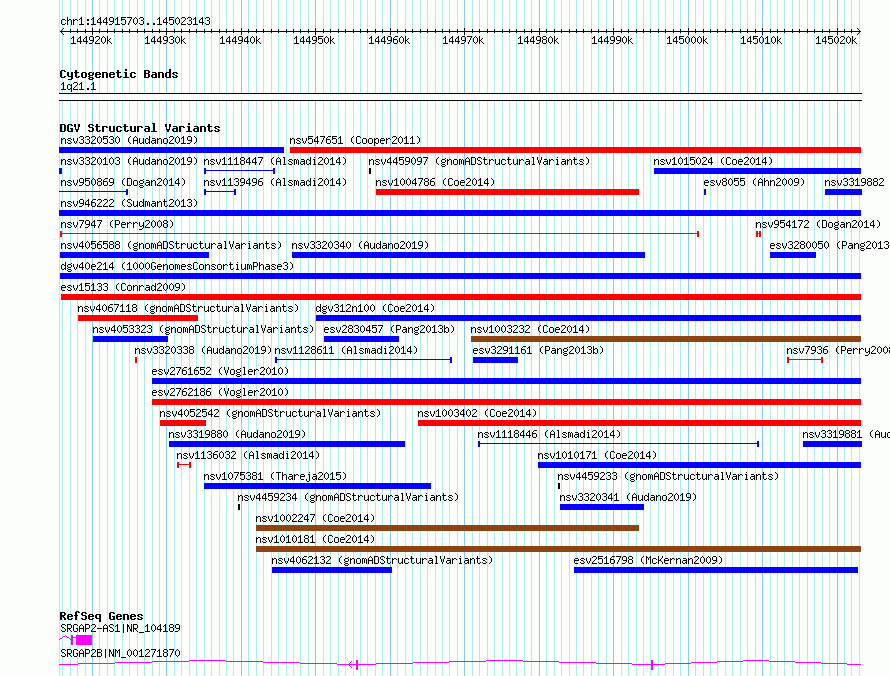Select nsv4067118 gnomAD variant label

point(188,308)
